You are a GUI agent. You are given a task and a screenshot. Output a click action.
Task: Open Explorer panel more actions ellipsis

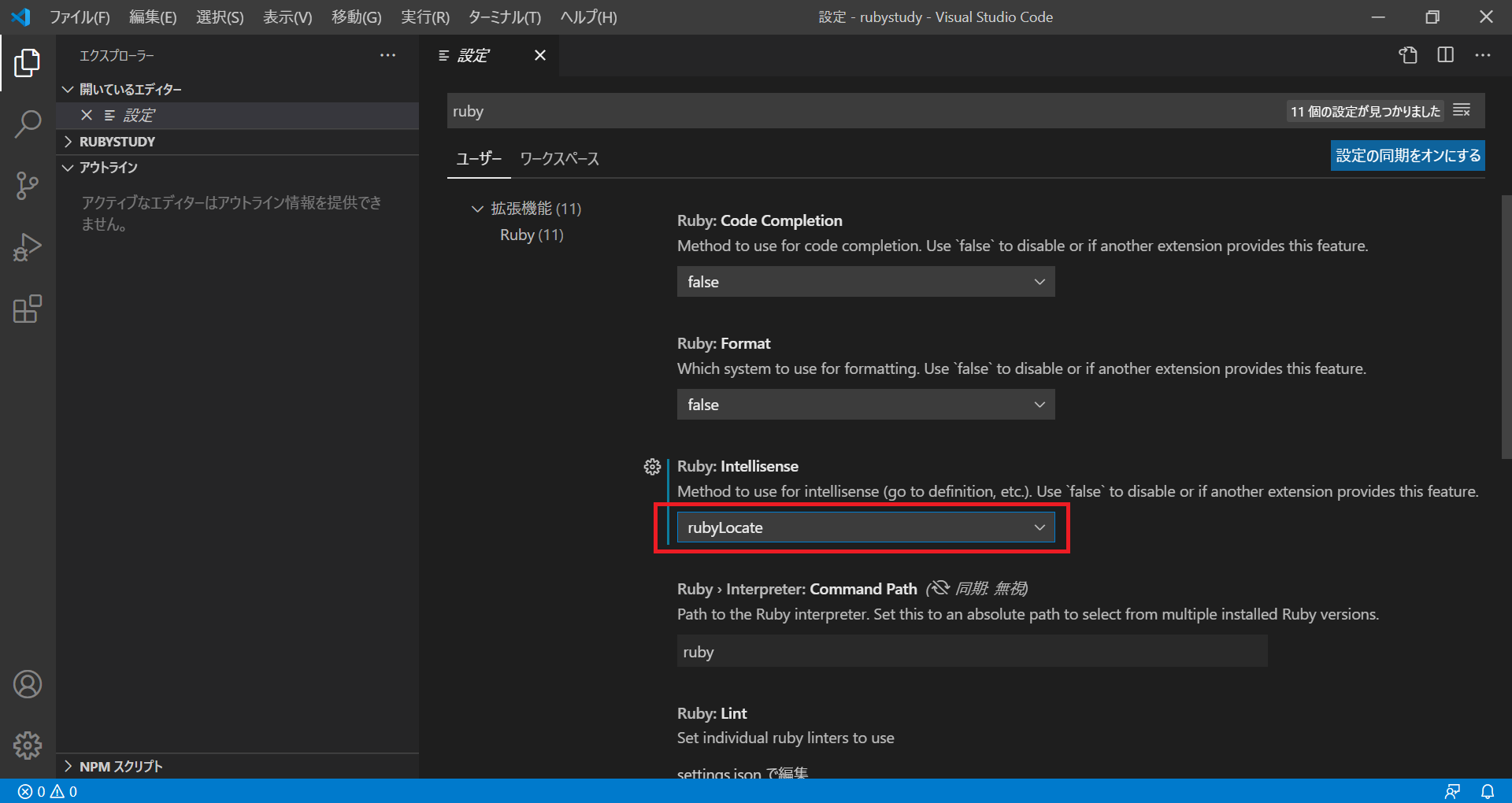point(387,55)
